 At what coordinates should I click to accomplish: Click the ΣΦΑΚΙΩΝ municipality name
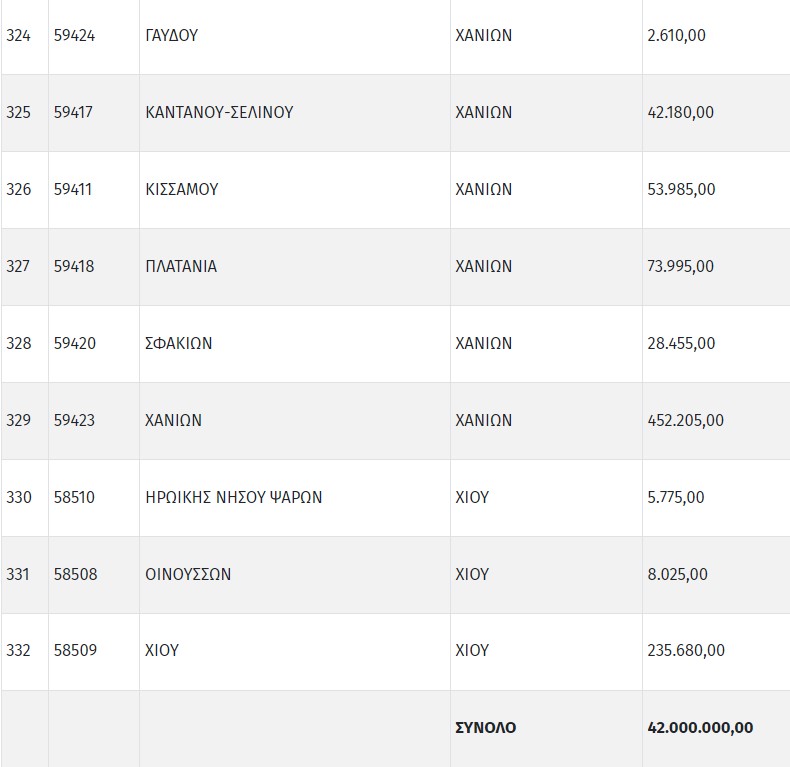point(178,344)
